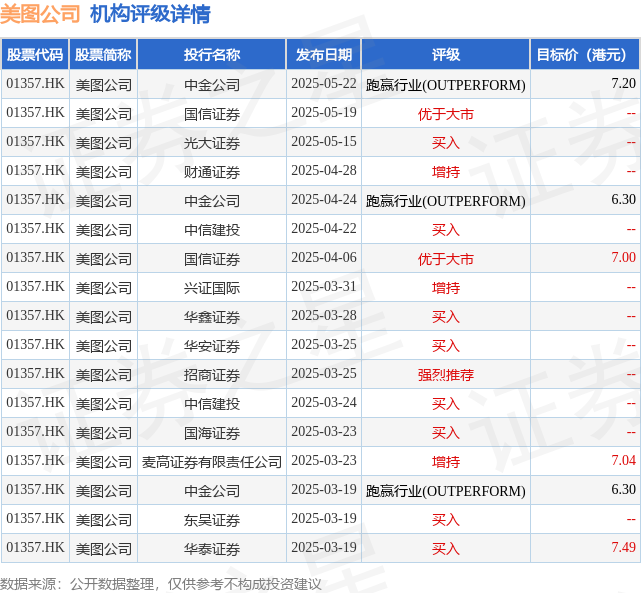Click the 机构评级详情 blue title text
The height and width of the screenshot is (593, 641).
150,14
